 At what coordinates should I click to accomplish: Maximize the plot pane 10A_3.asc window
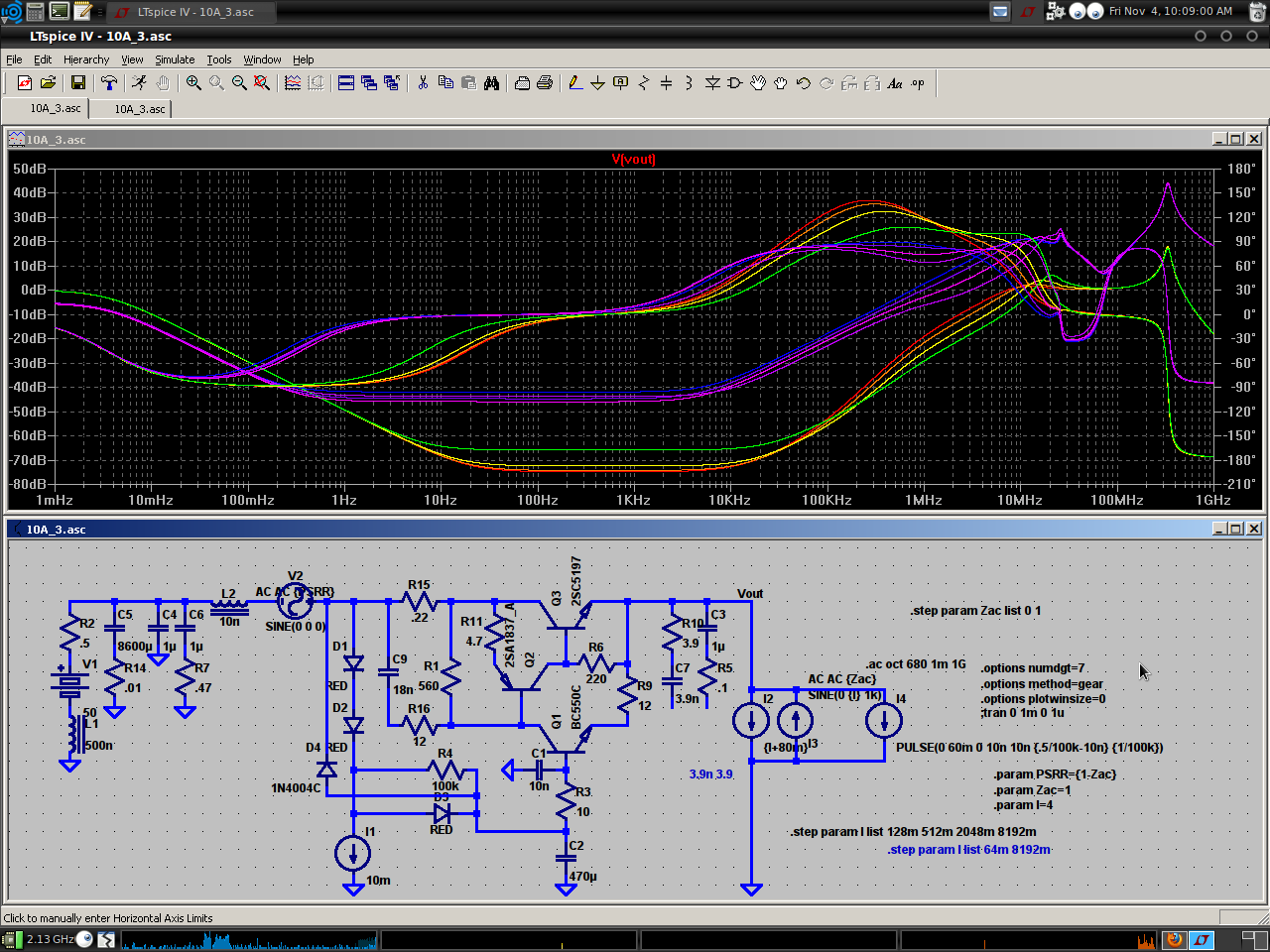coord(1235,139)
